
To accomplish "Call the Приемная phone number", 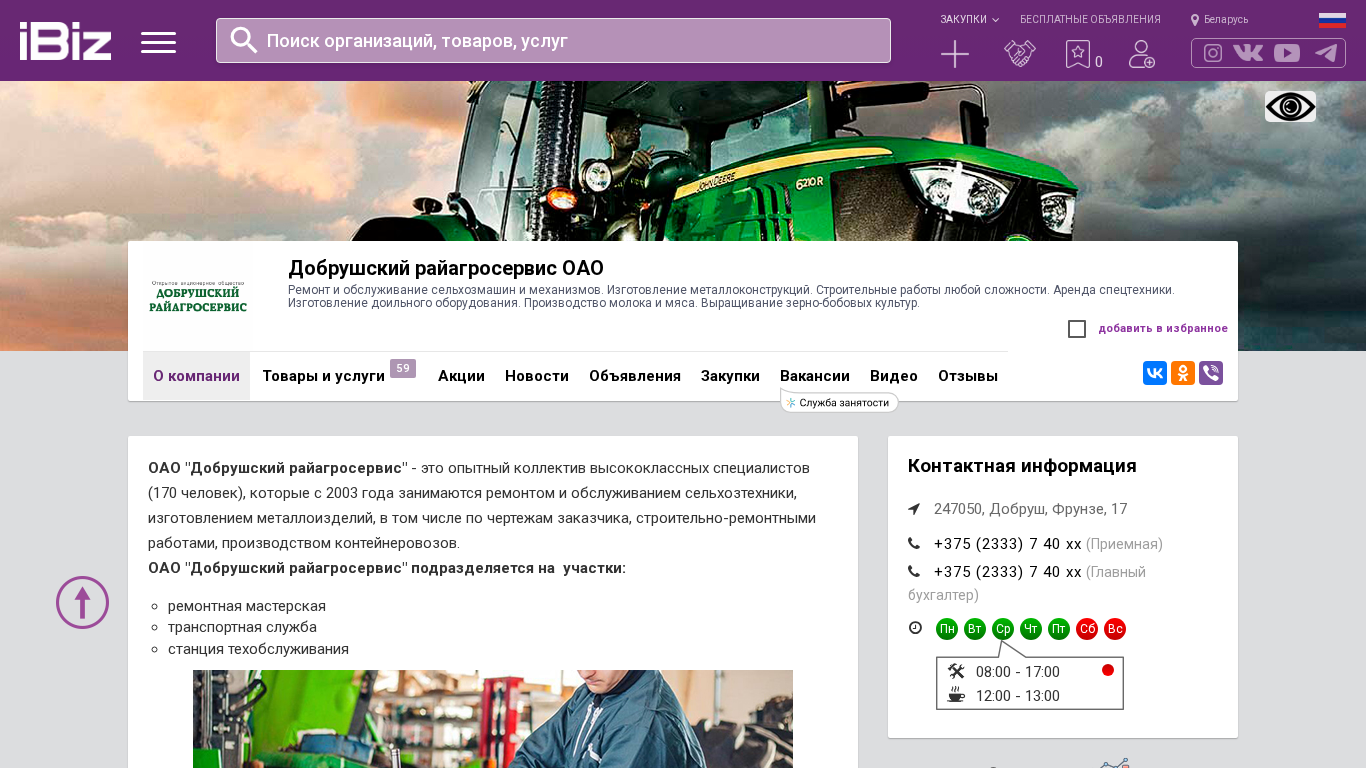I will point(1007,544).
